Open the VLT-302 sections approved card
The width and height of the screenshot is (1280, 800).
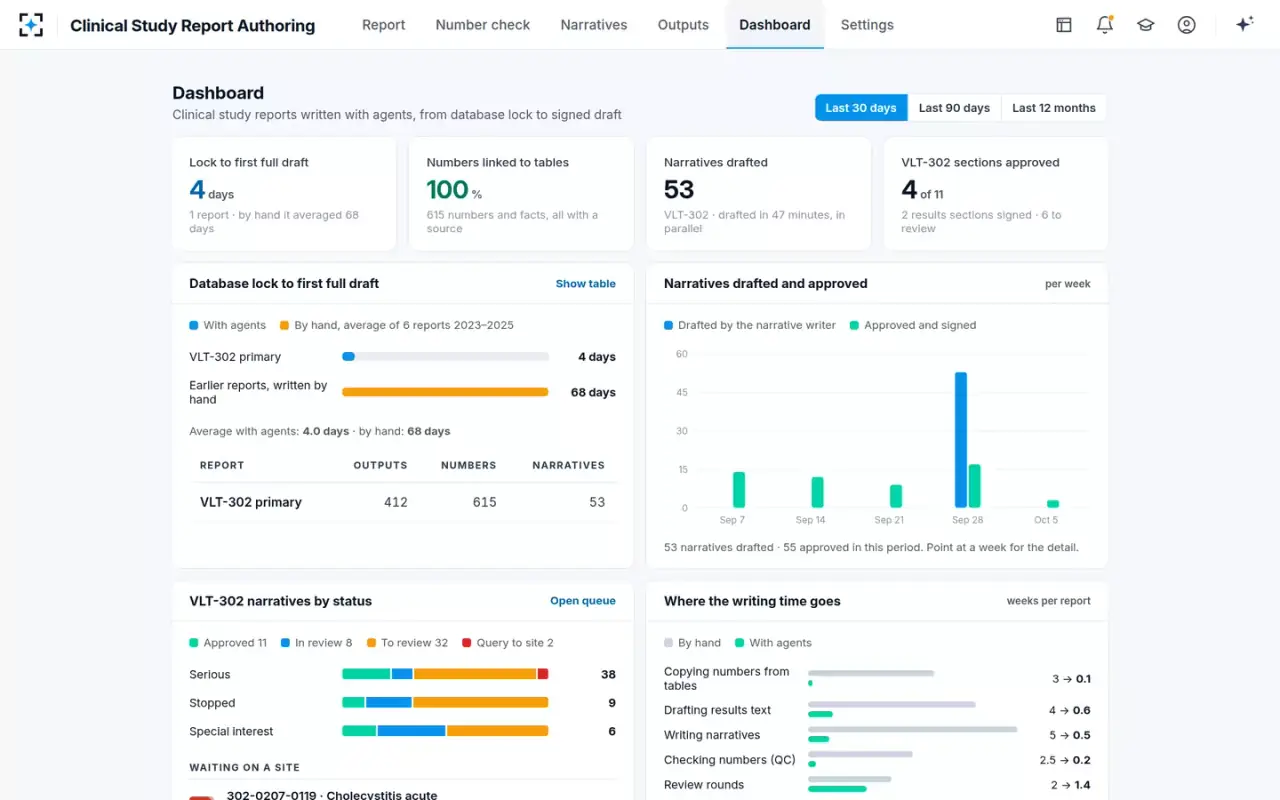996,194
